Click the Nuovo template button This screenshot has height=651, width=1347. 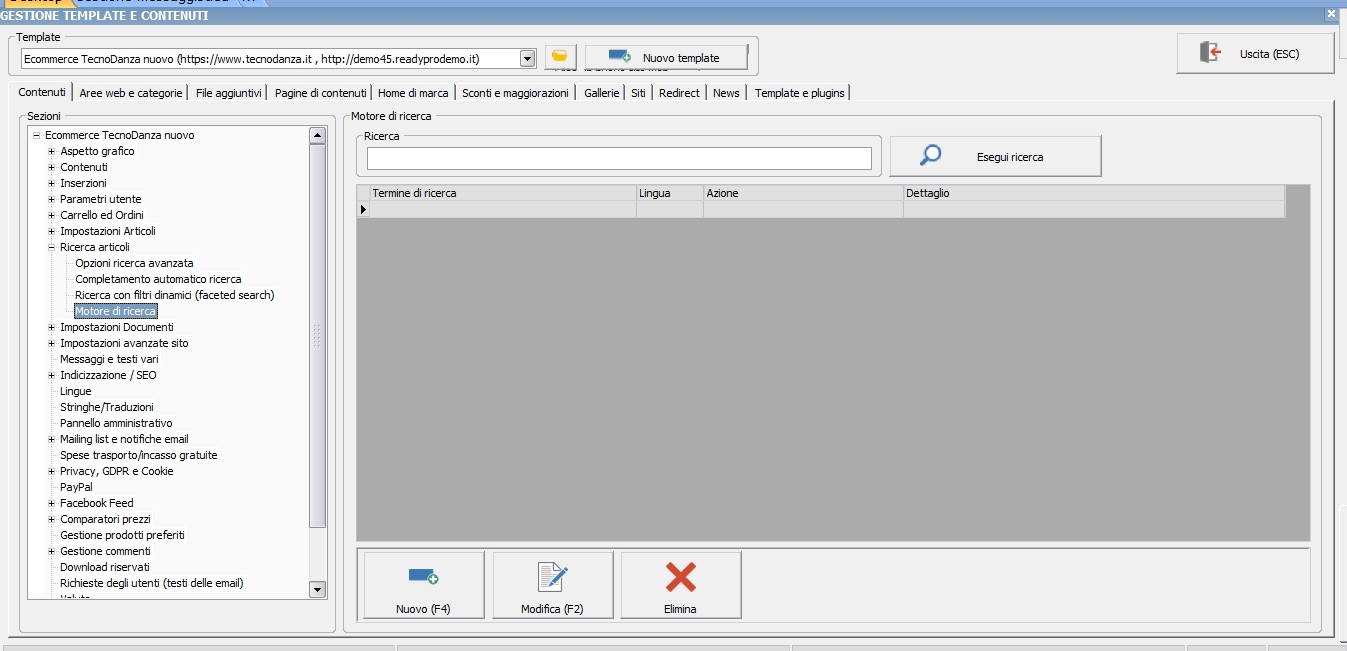click(667, 58)
